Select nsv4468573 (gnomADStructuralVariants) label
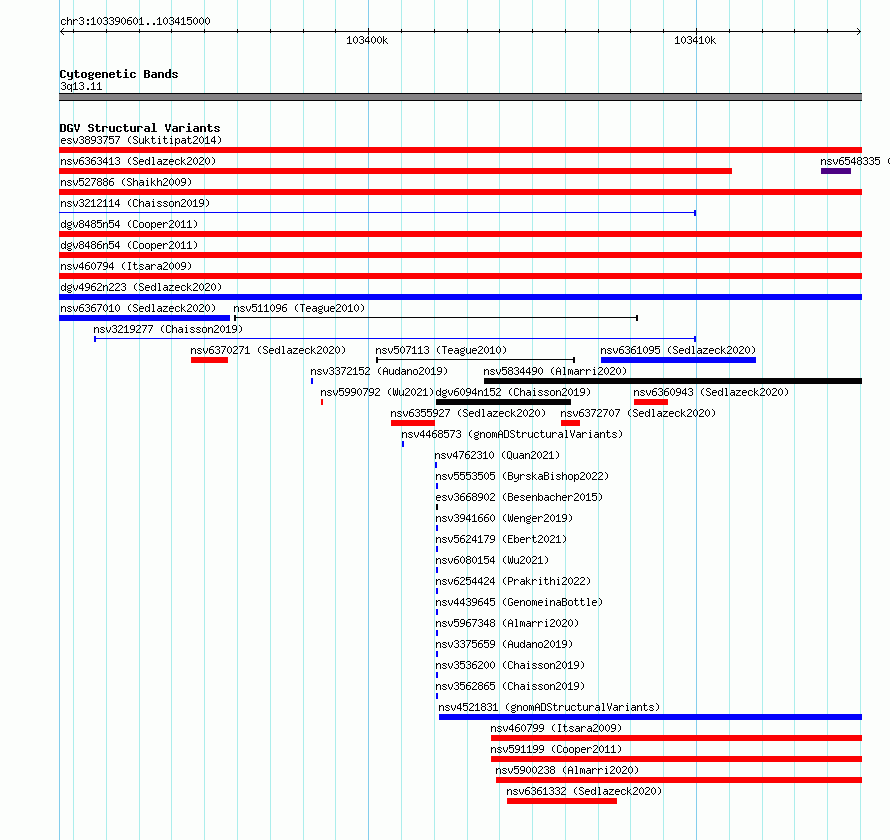The height and width of the screenshot is (840, 890). click(512, 434)
